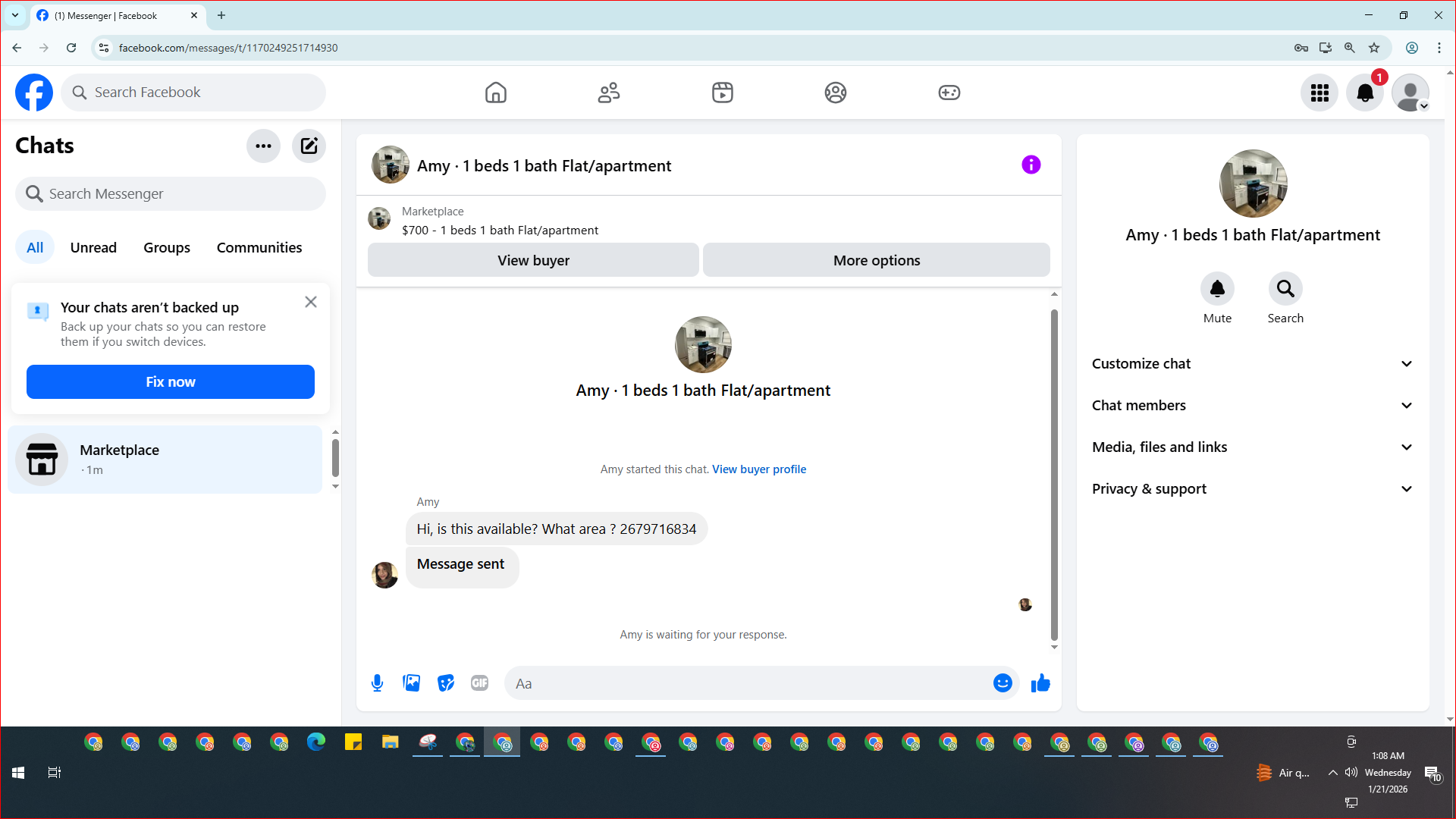The height and width of the screenshot is (819, 1456).
Task: Open the password key icon in address bar
Action: click(1301, 48)
